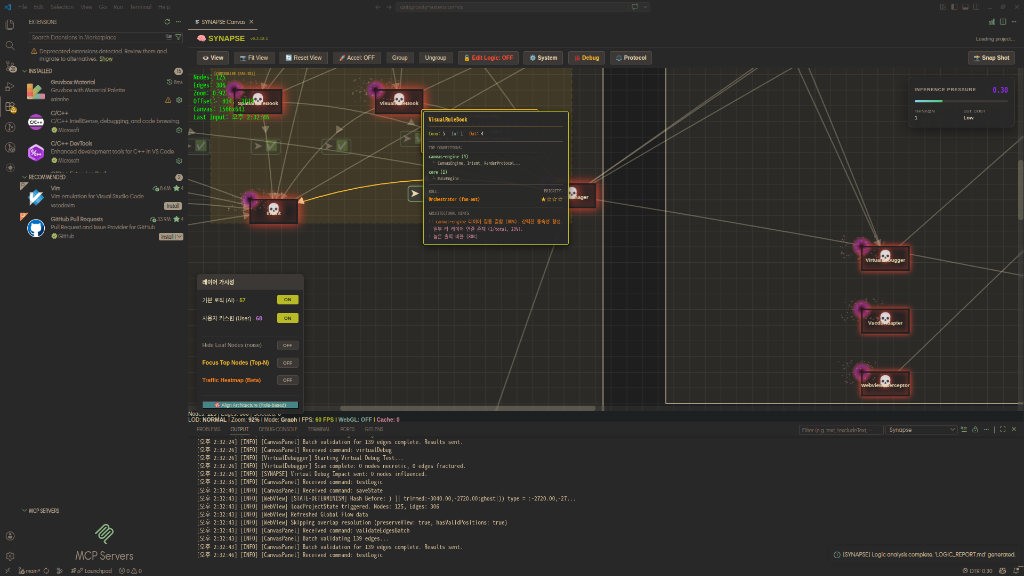The width and height of the screenshot is (1024, 576).
Task: Toggle Hide Leaf Nodes switch
Action: coord(287,345)
